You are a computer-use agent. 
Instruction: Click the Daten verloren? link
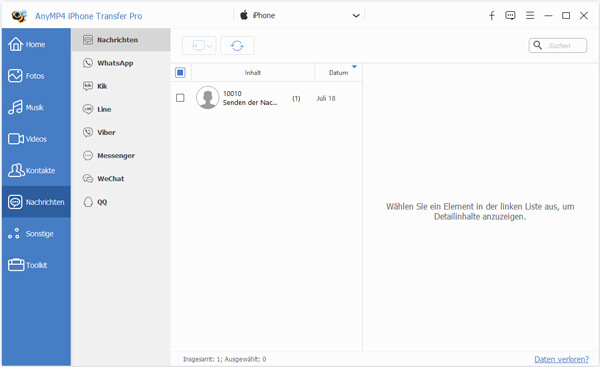[x=561, y=359]
